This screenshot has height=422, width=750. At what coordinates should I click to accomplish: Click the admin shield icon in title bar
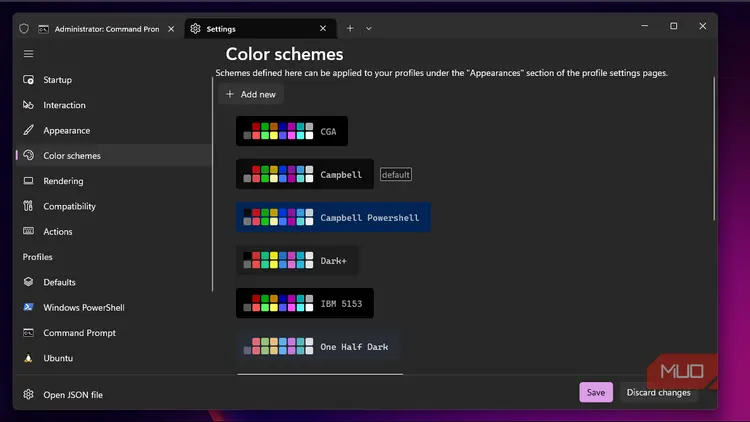(24, 29)
